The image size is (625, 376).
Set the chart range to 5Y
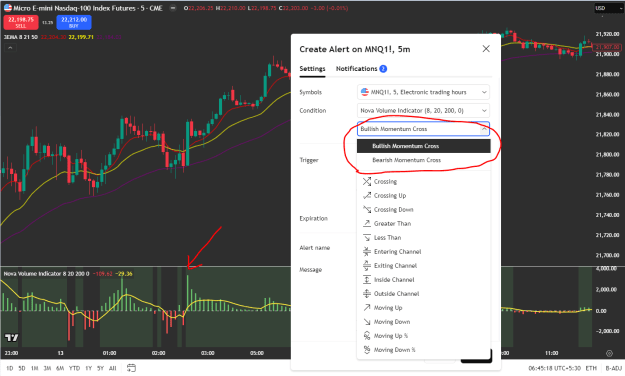coord(100,368)
